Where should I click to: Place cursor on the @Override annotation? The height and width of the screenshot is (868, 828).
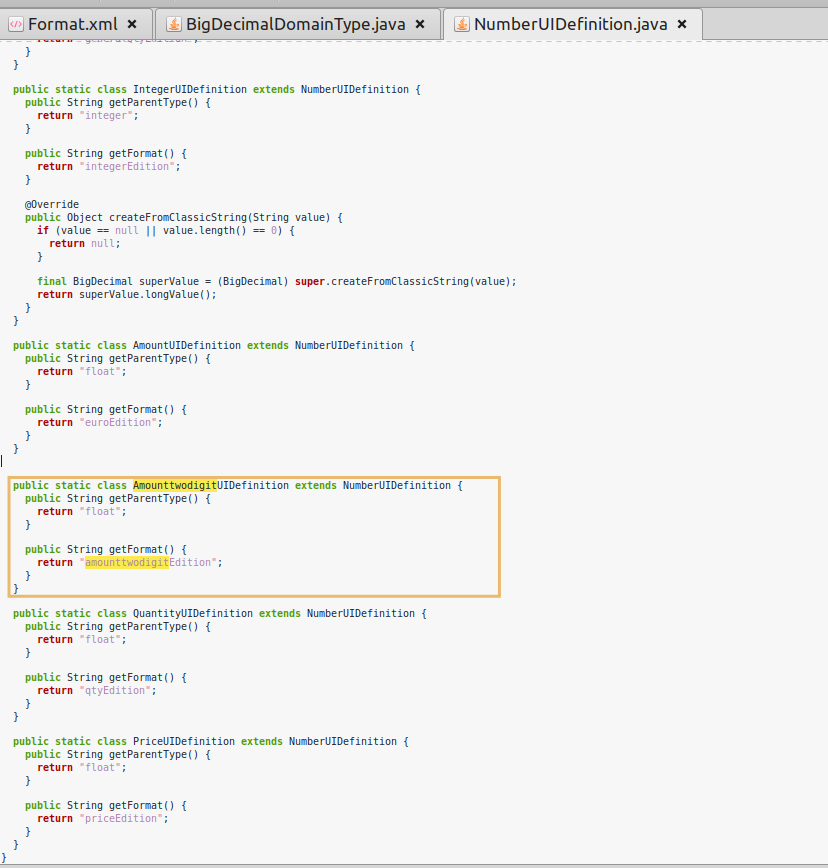(52, 204)
